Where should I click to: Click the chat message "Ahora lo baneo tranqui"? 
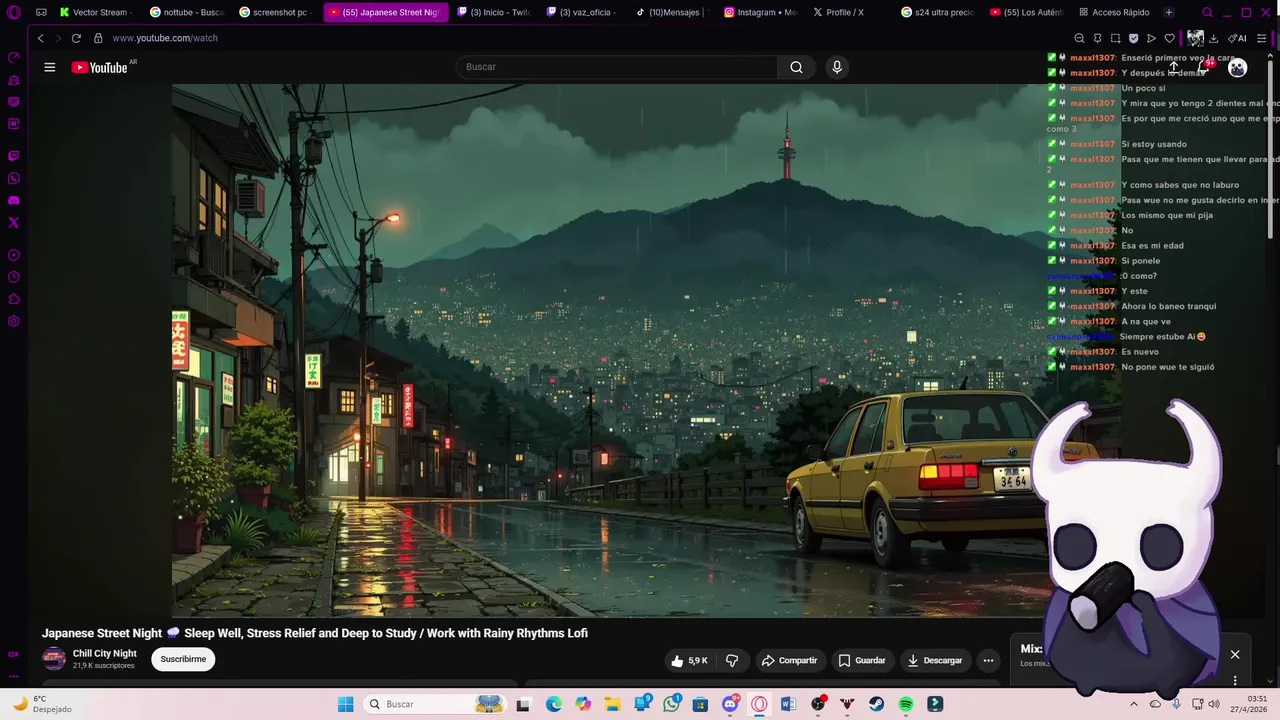1169,306
